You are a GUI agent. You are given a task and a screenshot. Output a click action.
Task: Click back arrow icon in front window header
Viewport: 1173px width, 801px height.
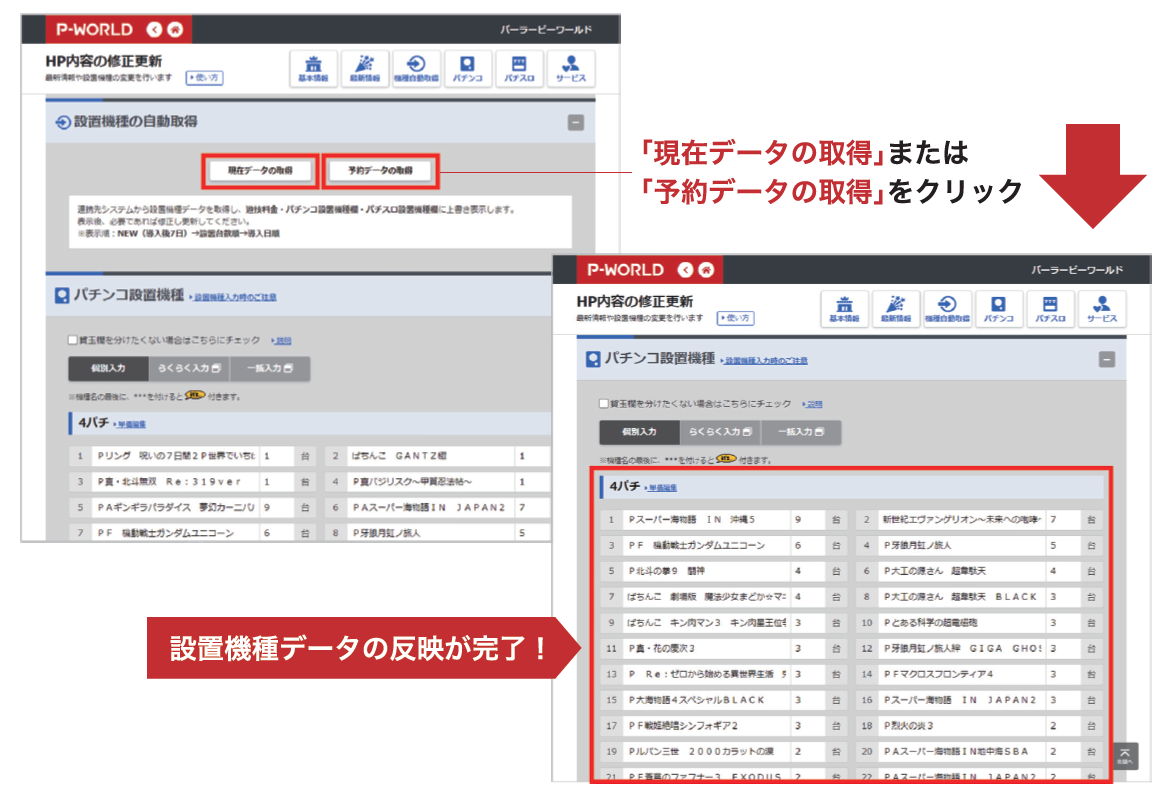(685, 270)
